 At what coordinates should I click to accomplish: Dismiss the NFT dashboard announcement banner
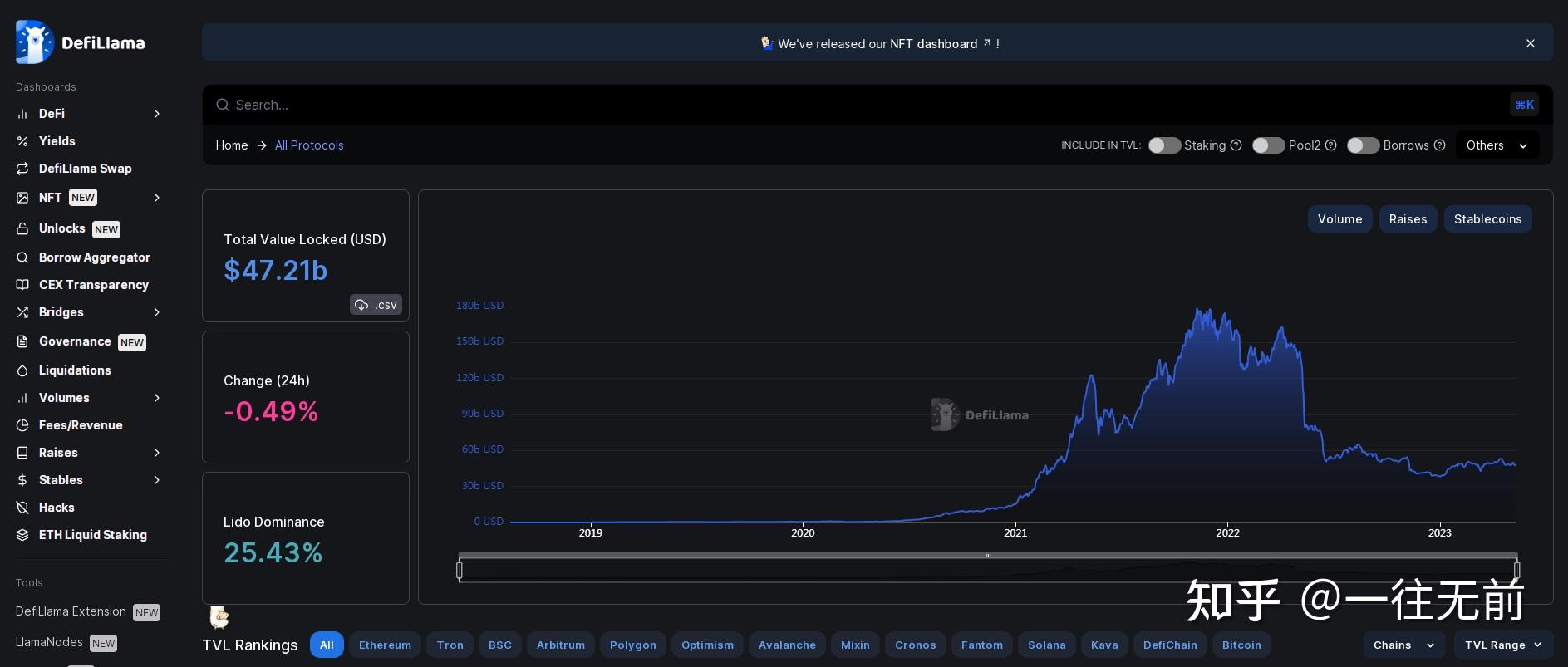tap(1530, 43)
